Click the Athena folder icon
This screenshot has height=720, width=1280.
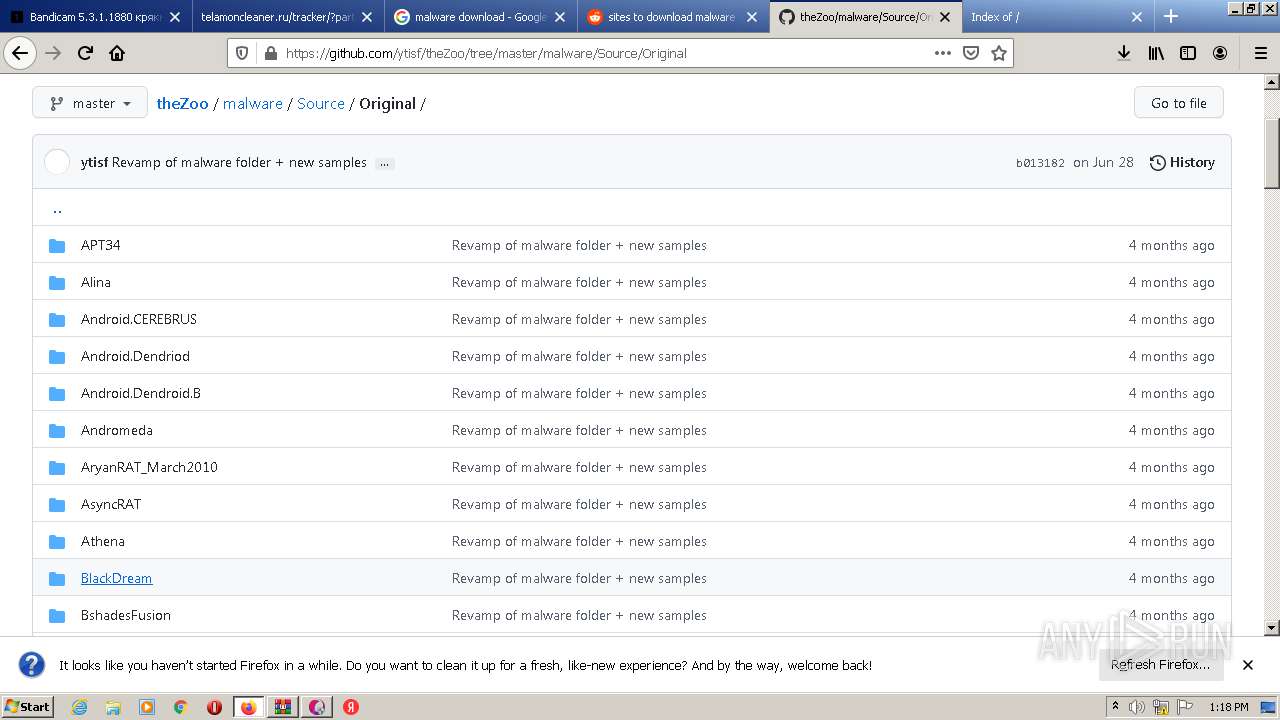pos(57,541)
